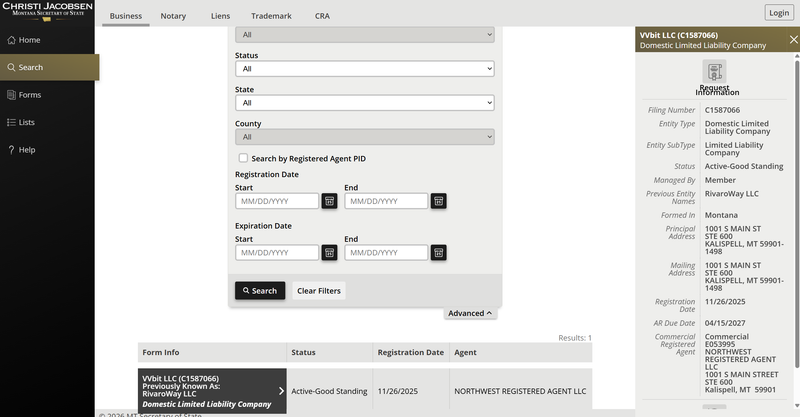Click the Request Information icon
This screenshot has width=800, height=417.
click(714, 71)
